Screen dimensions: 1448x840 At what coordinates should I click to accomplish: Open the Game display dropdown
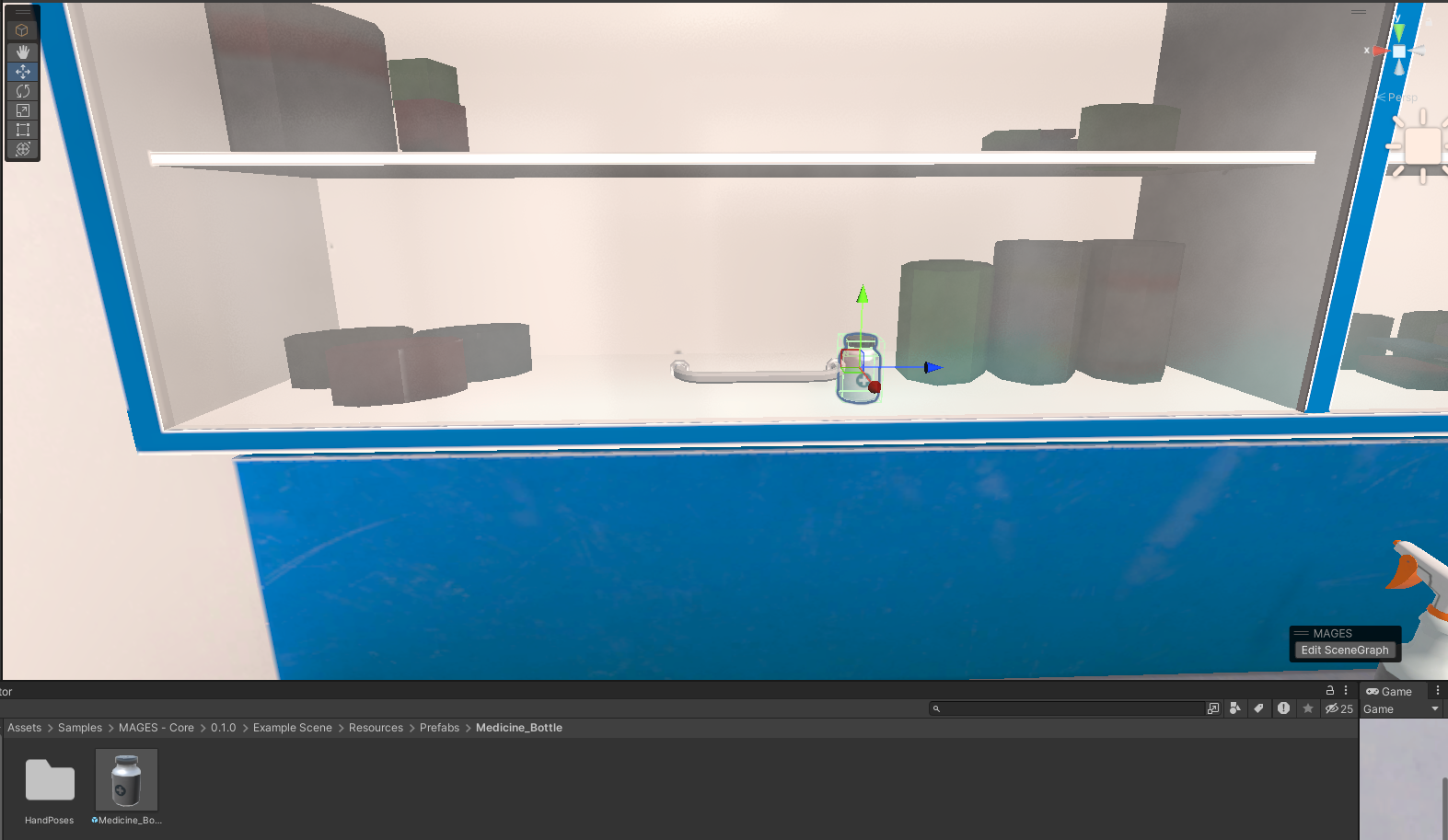tap(1401, 709)
